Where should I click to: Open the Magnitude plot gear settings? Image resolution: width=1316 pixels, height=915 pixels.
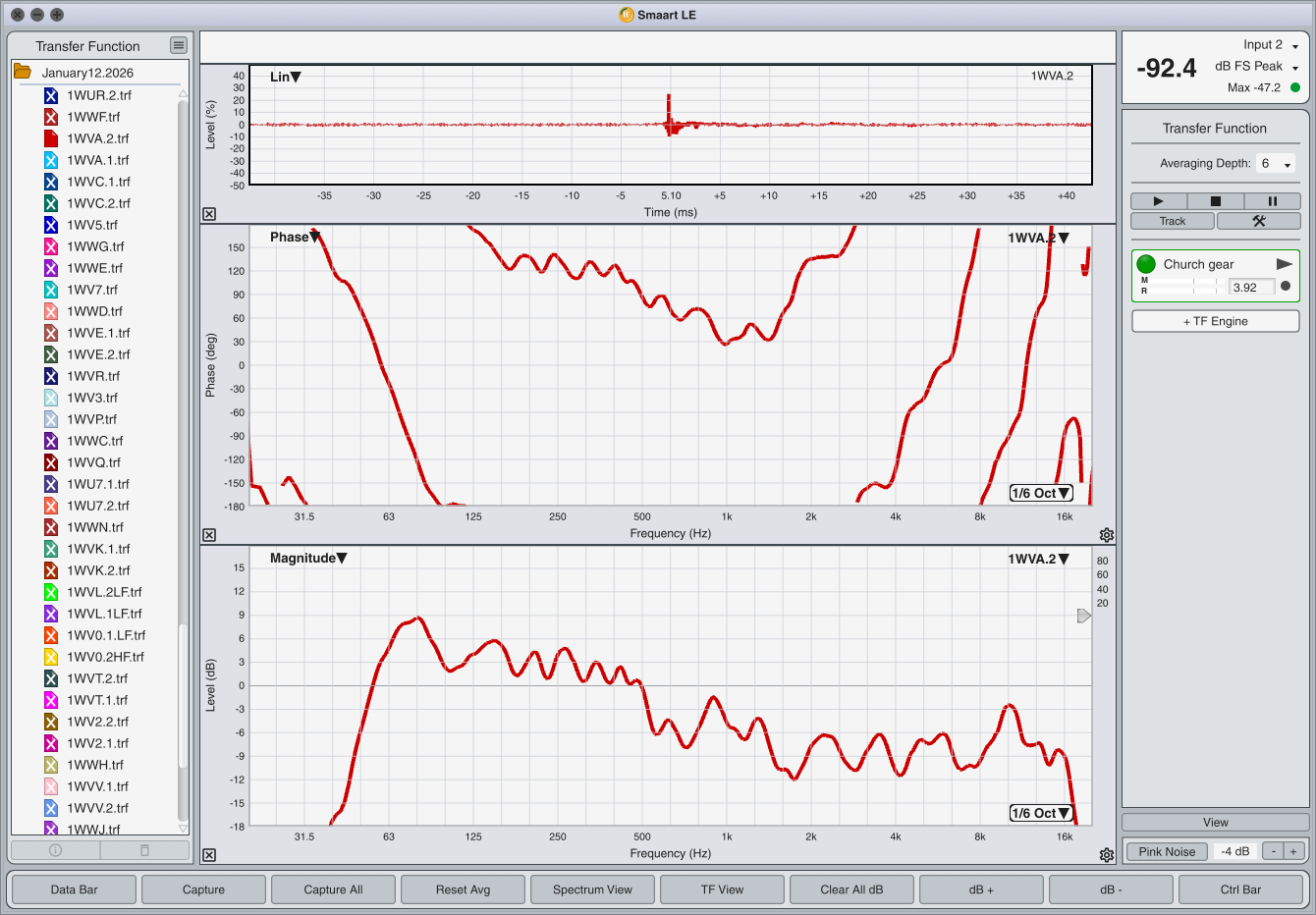[1107, 855]
